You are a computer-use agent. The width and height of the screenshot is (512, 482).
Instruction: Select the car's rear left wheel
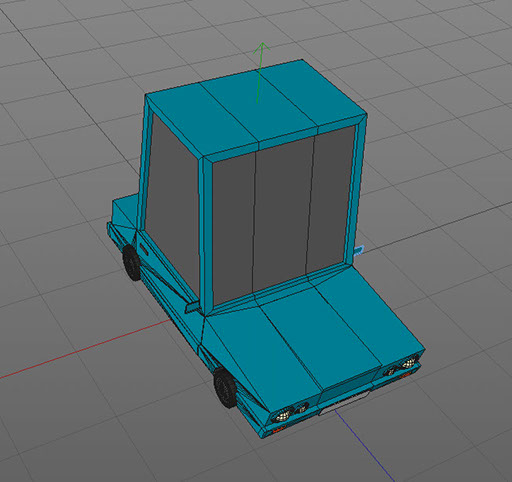point(132,262)
